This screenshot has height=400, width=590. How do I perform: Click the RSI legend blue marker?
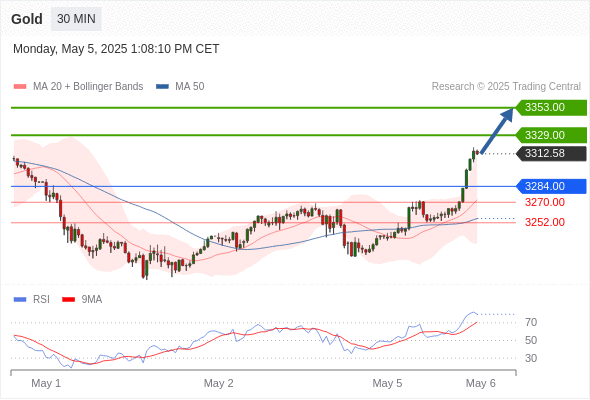coord(20,300)
